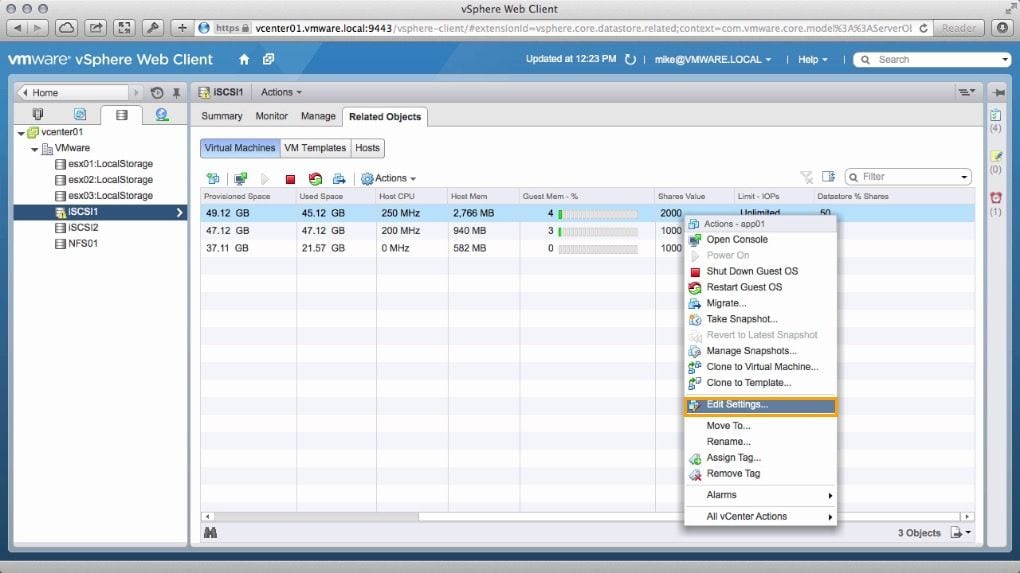This screenshot has height=573, width=1020.
Task: Pin the right sidebar panel
Action: (998, 92)
